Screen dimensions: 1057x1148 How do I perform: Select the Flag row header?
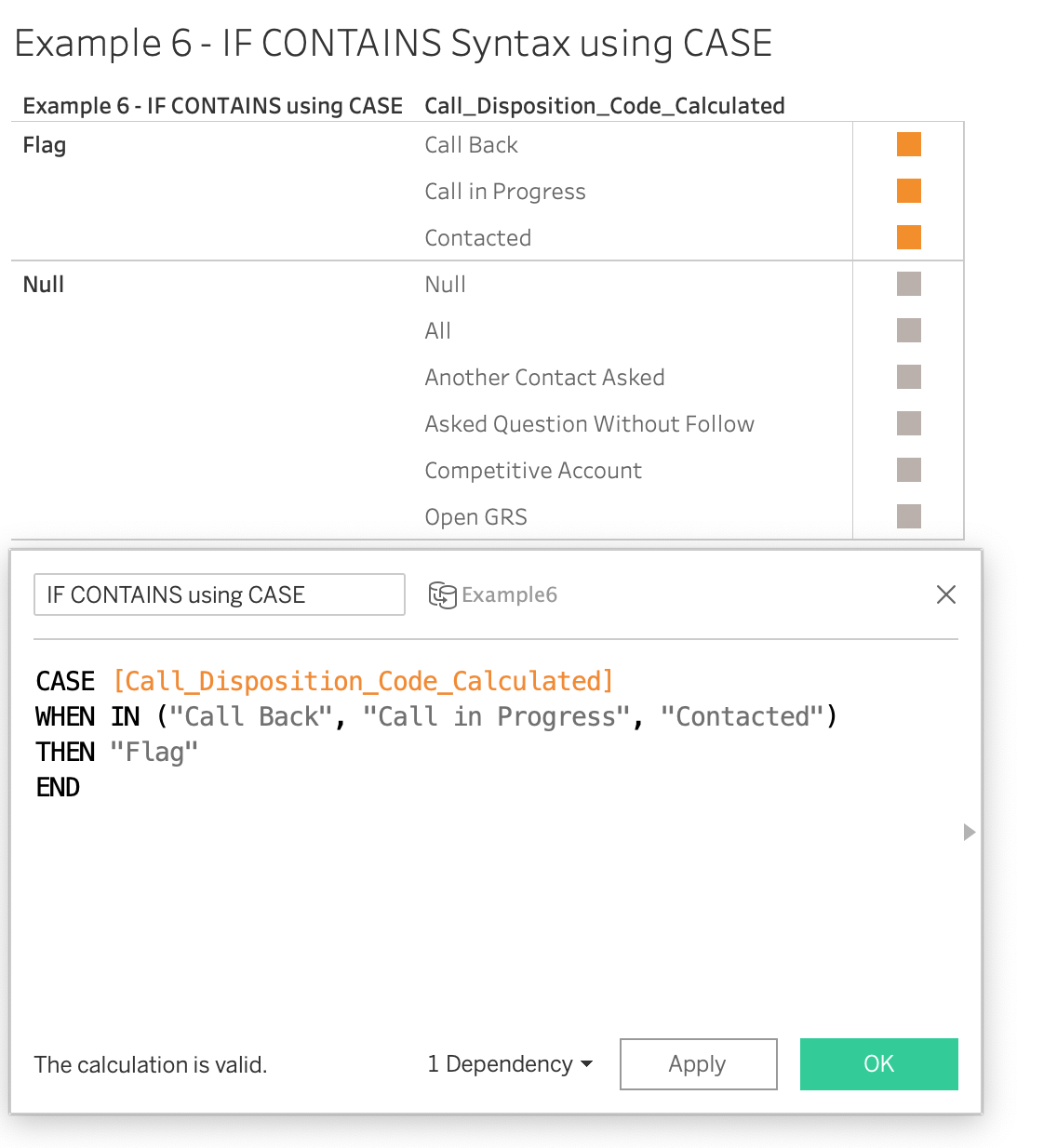pos(45,145)
